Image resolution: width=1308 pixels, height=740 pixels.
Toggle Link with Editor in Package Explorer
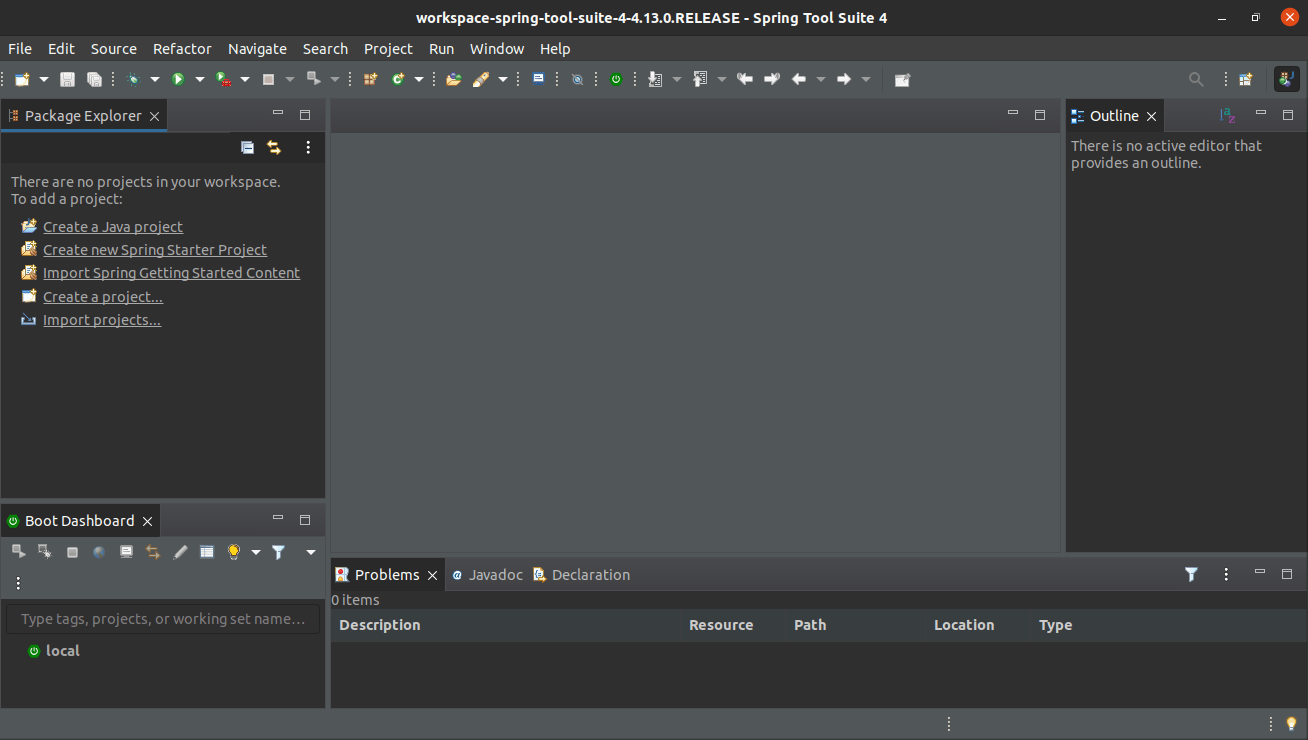pyautogui.click(x=274, y=148)
